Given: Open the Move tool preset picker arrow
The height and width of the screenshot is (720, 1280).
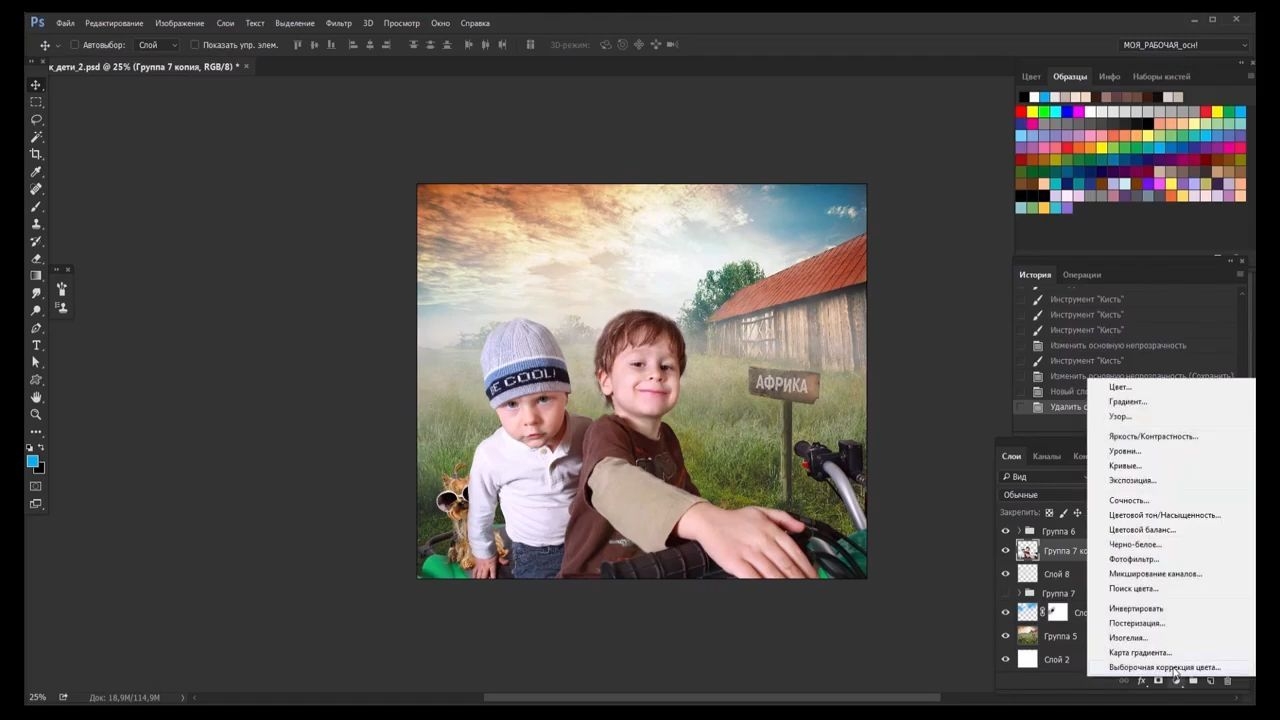Looking at the screenshot, I should tap(59, 45).
